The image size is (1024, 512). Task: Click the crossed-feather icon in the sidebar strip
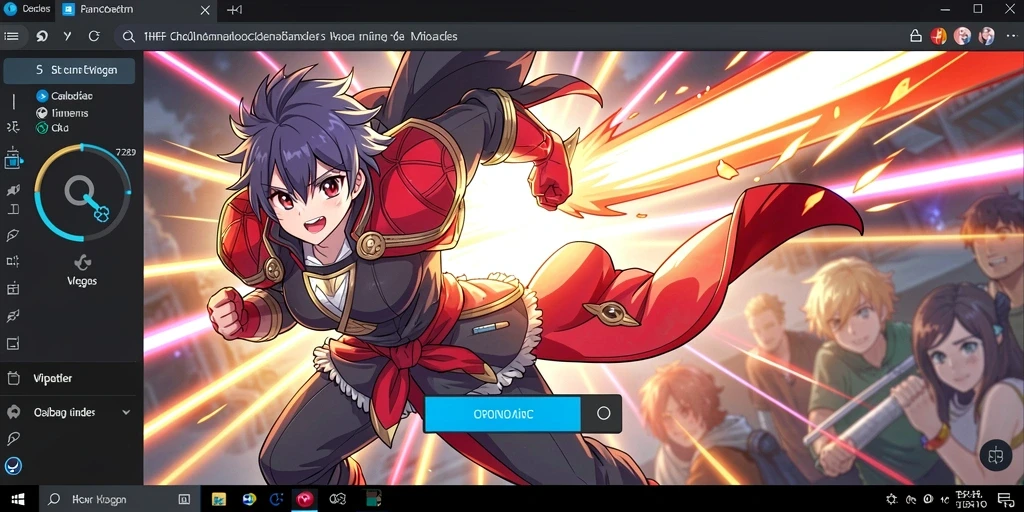pyautogui.click(x=12, y=316)
